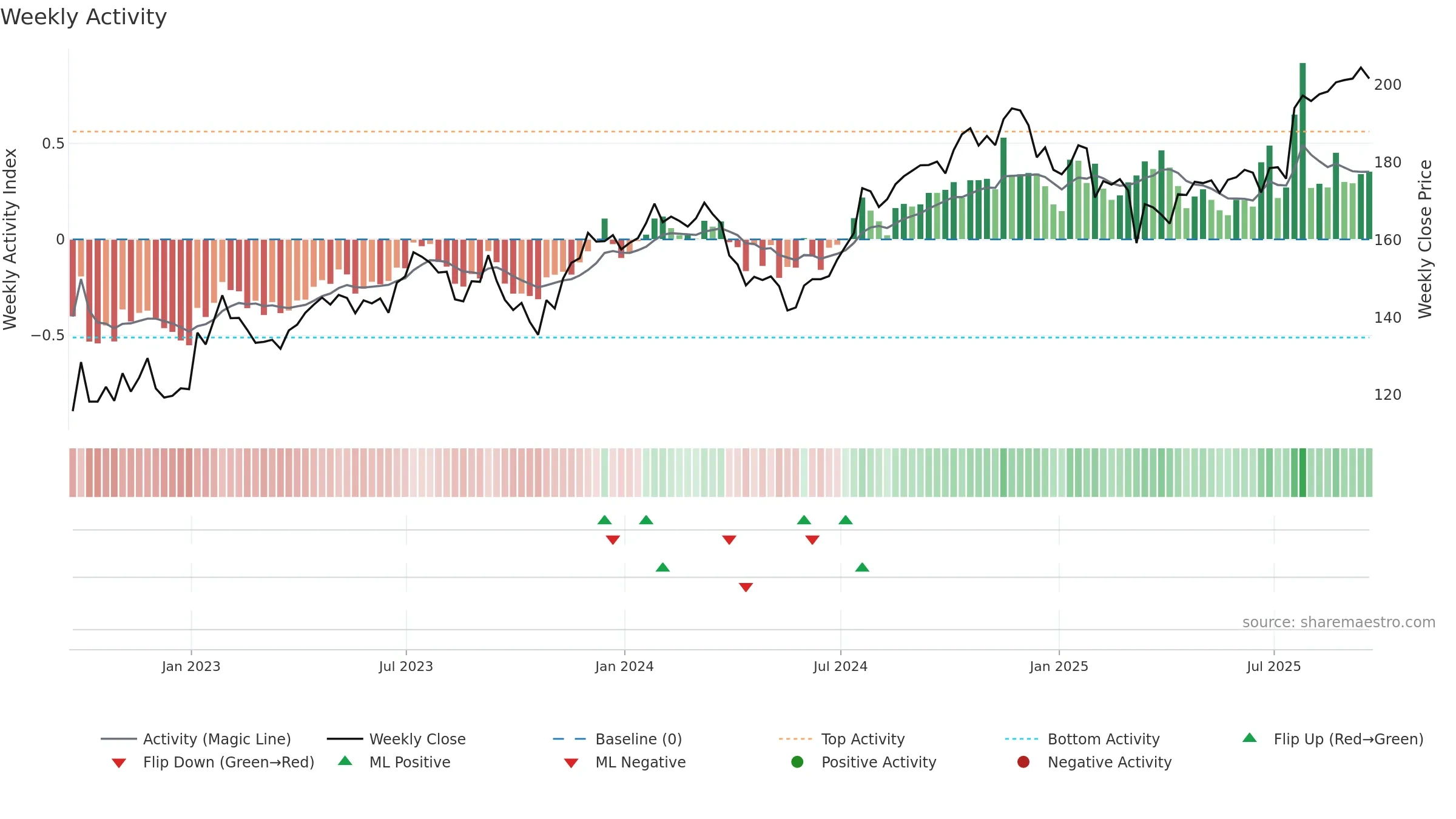Click the Flip Up (Red→Green) legend triangle

1250,738
